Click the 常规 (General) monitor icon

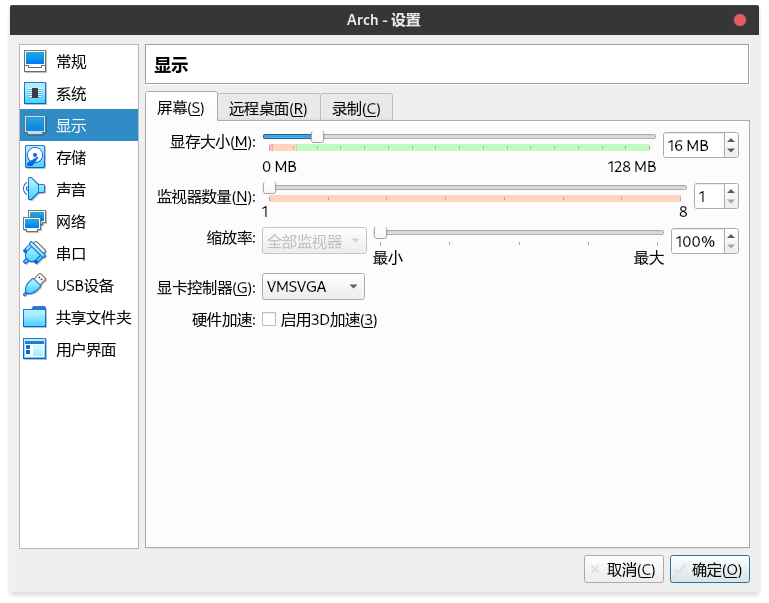pyautogui.click(x=35, y=61)
